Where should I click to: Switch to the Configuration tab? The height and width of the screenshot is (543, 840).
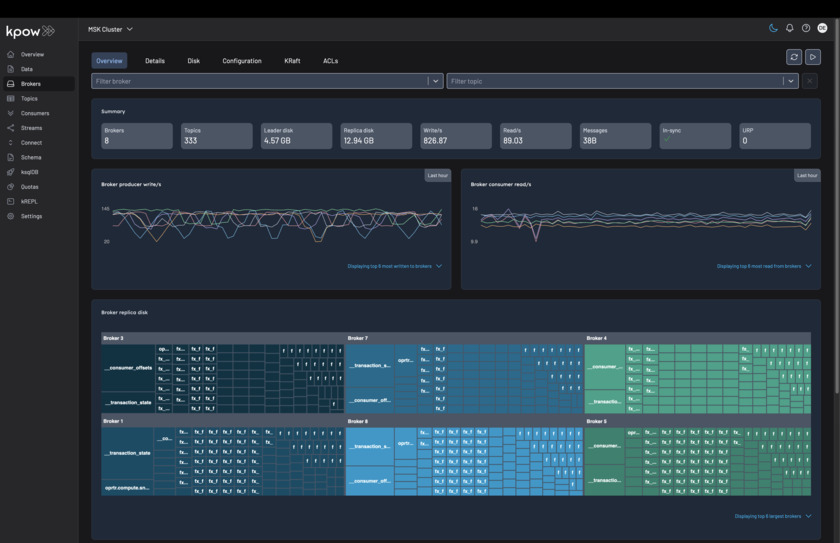tap(242, 61)
